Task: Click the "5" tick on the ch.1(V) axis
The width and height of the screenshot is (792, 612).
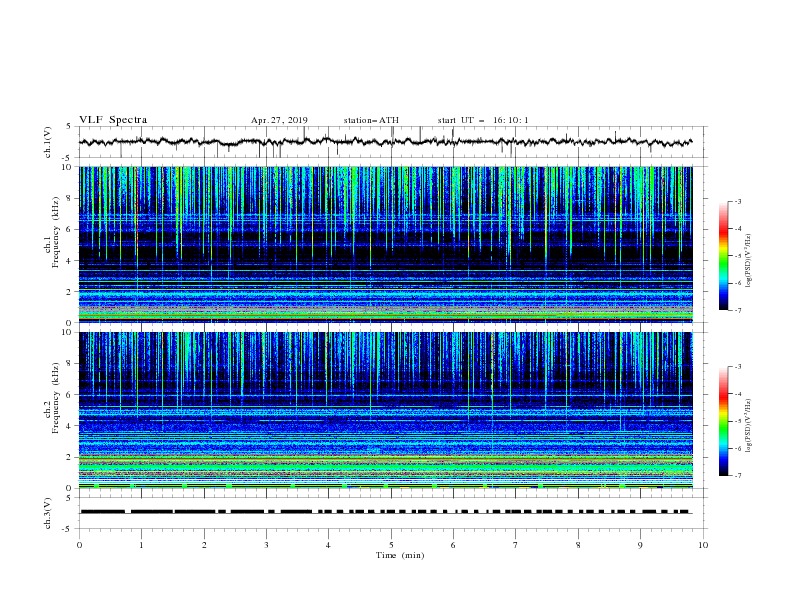Action: [69, 127]
